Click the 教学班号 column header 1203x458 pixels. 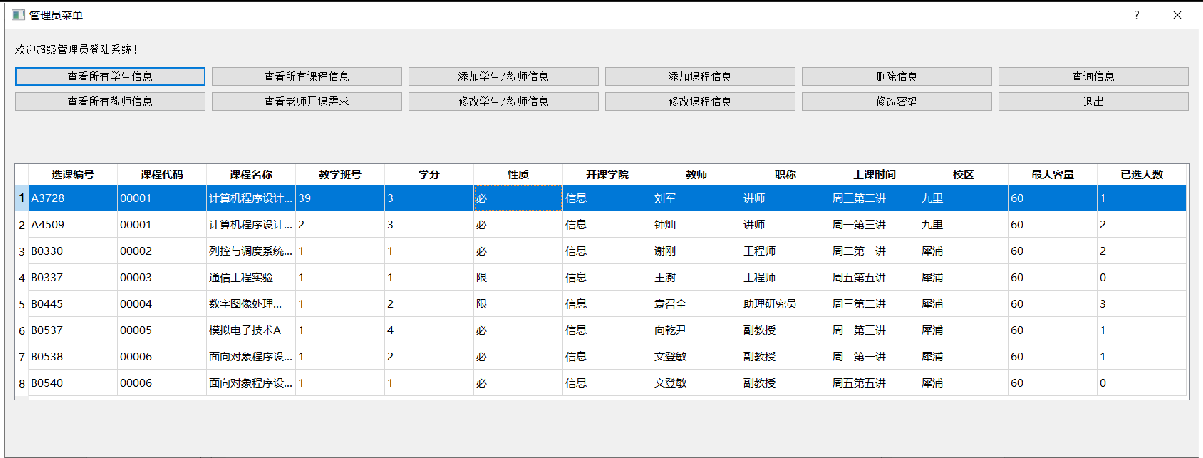click(x=340, y=174)
